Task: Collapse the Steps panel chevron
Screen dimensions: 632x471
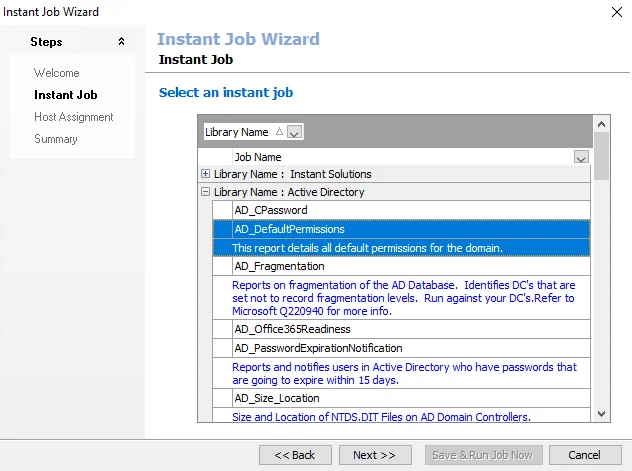Action: [121, 41]
